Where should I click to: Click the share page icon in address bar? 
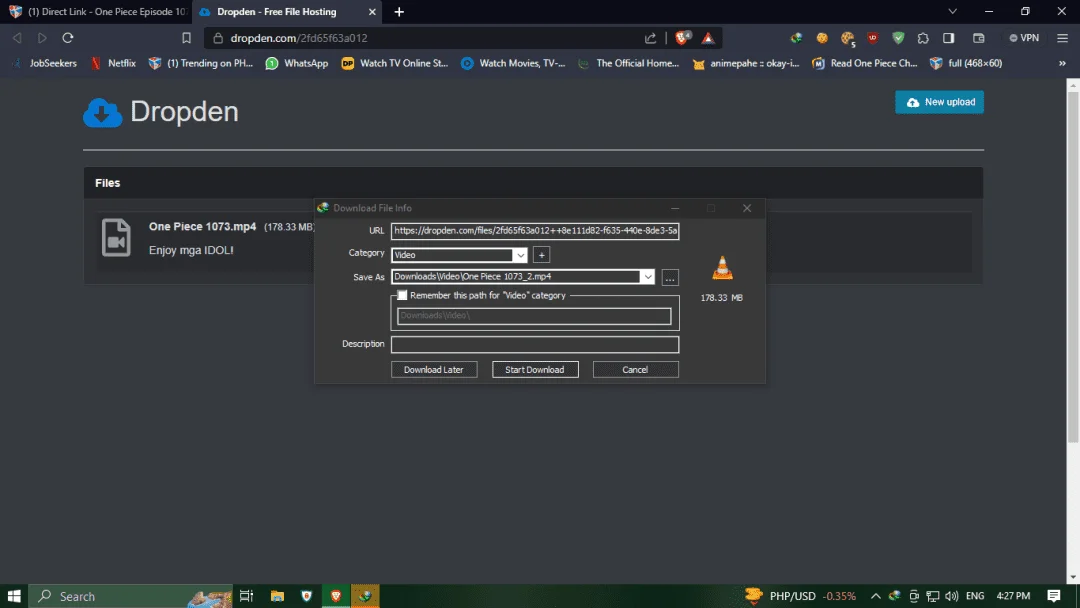[650, 38]
